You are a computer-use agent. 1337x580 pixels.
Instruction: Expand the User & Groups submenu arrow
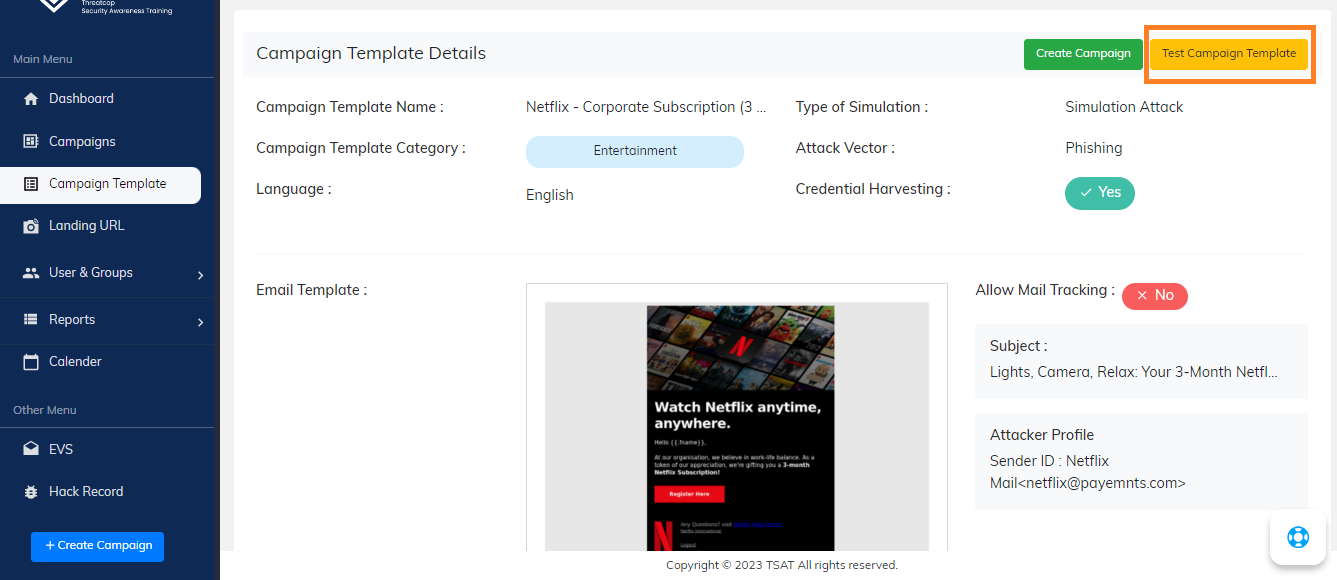(200, 275)
